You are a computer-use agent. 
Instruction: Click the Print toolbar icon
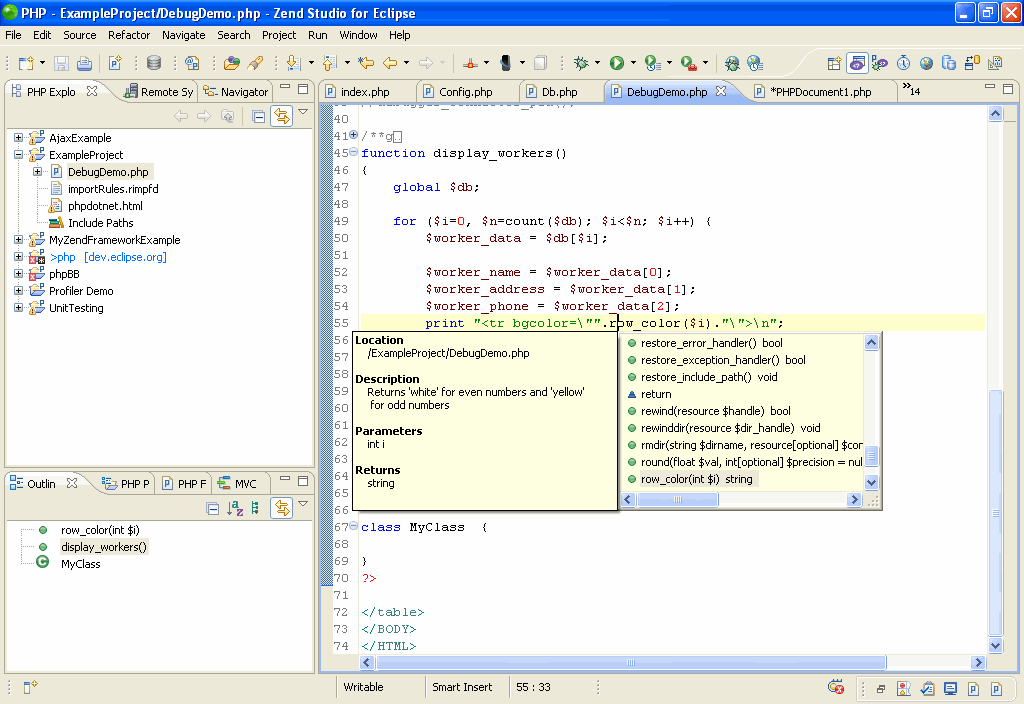[84, 63]
